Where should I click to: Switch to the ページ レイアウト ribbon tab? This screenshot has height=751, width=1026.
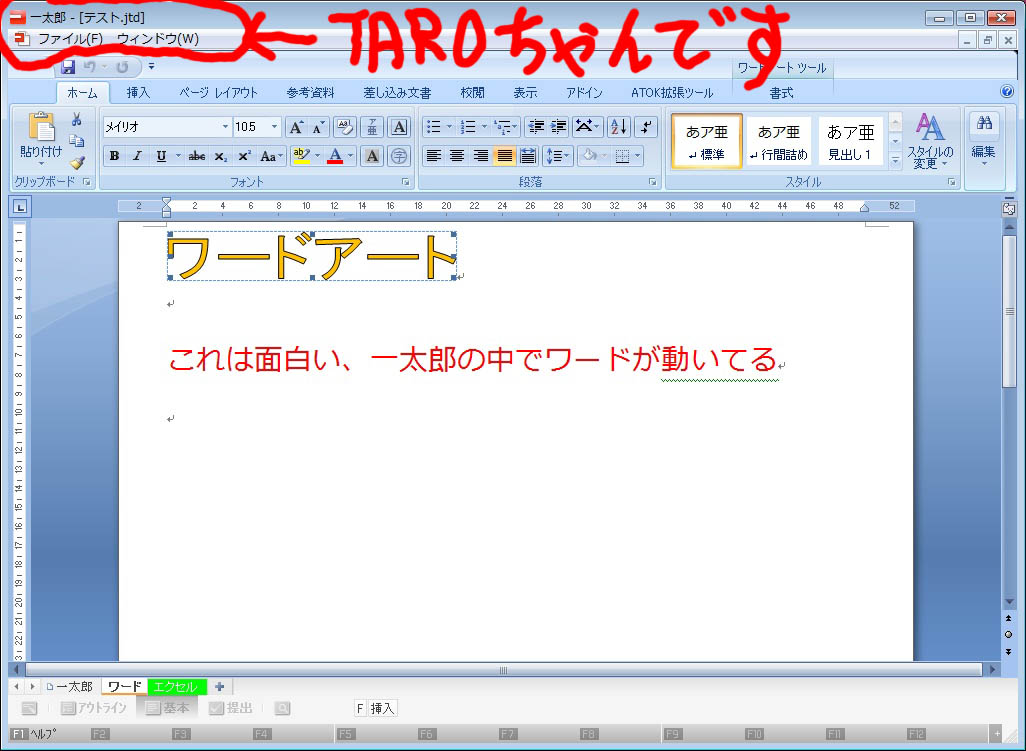tap(219, 93)
